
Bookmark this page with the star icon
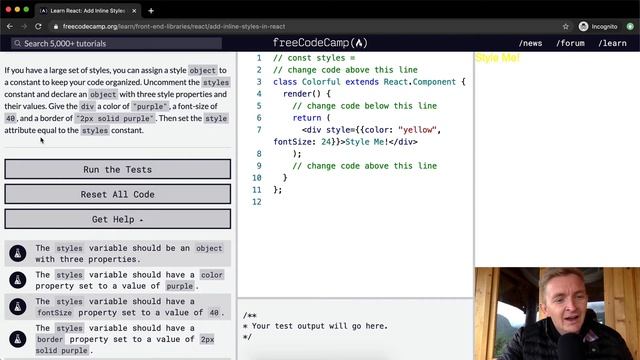coord(565,27)
